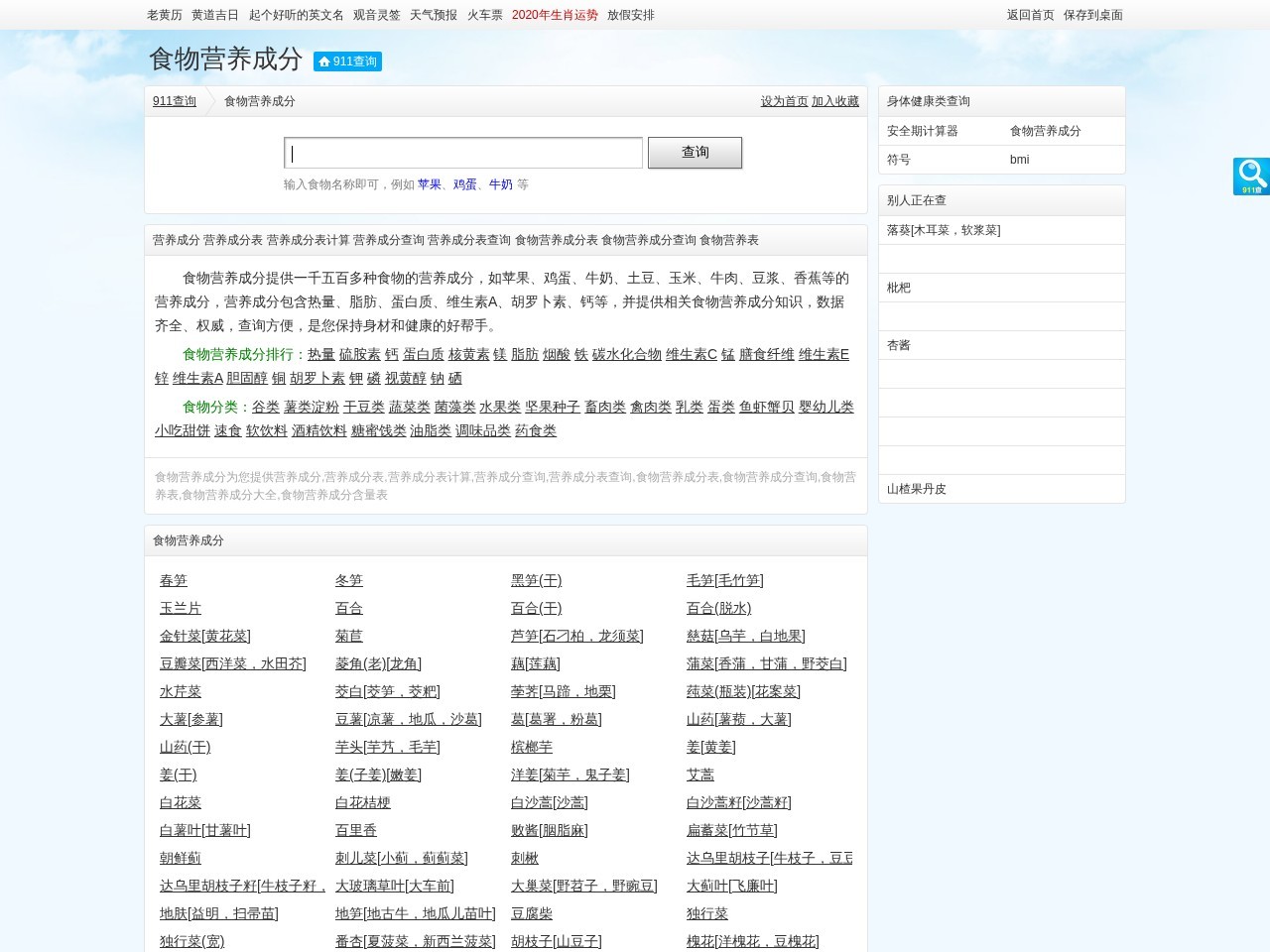Click 保存到桌面 at top right
The height and width of the screenshot is (952, 1270).
[1093, 15]
